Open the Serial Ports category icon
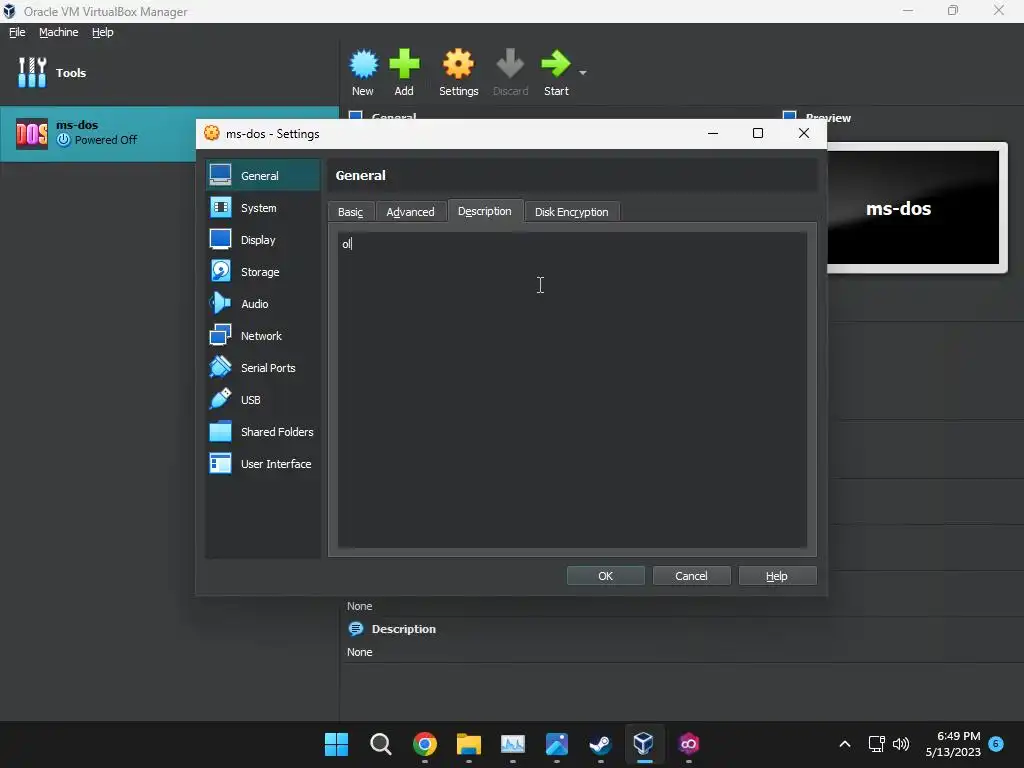This screenshot has width=1024, height=768. pos(220,367)
